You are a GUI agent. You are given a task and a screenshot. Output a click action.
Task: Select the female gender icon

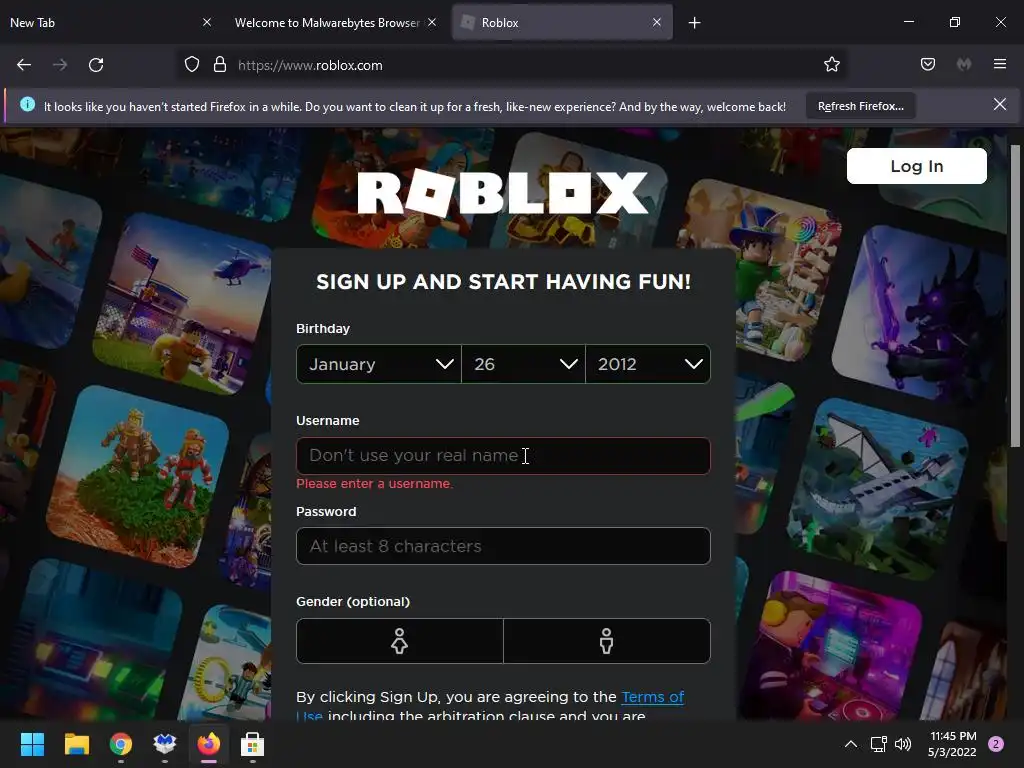[x=399, y=641]
